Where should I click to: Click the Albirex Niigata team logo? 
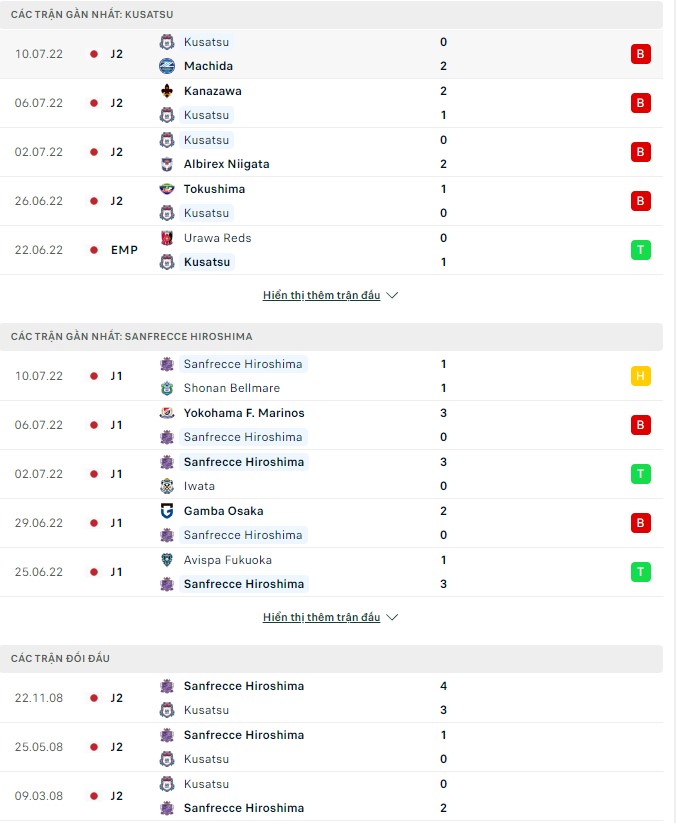(167, 164)
